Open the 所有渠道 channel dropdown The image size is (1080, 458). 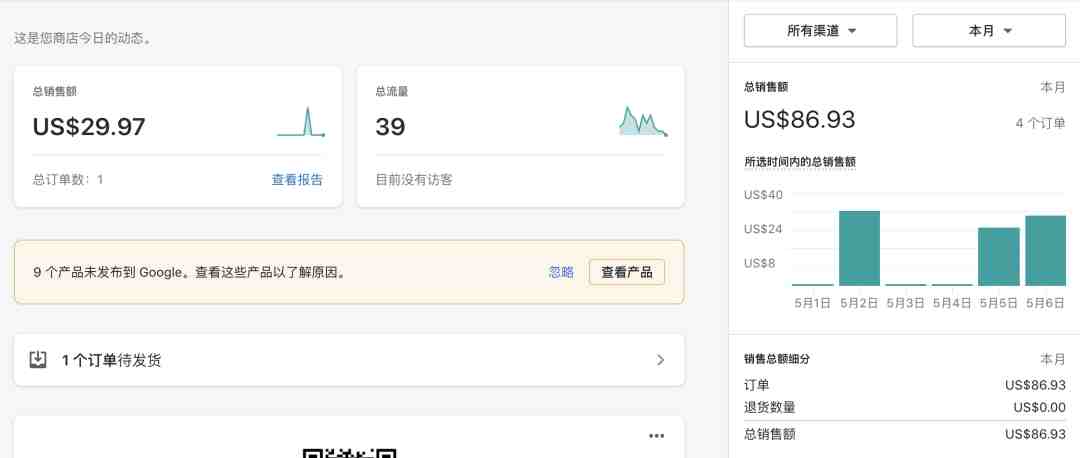pyautogui.click(x=820, y=31)
